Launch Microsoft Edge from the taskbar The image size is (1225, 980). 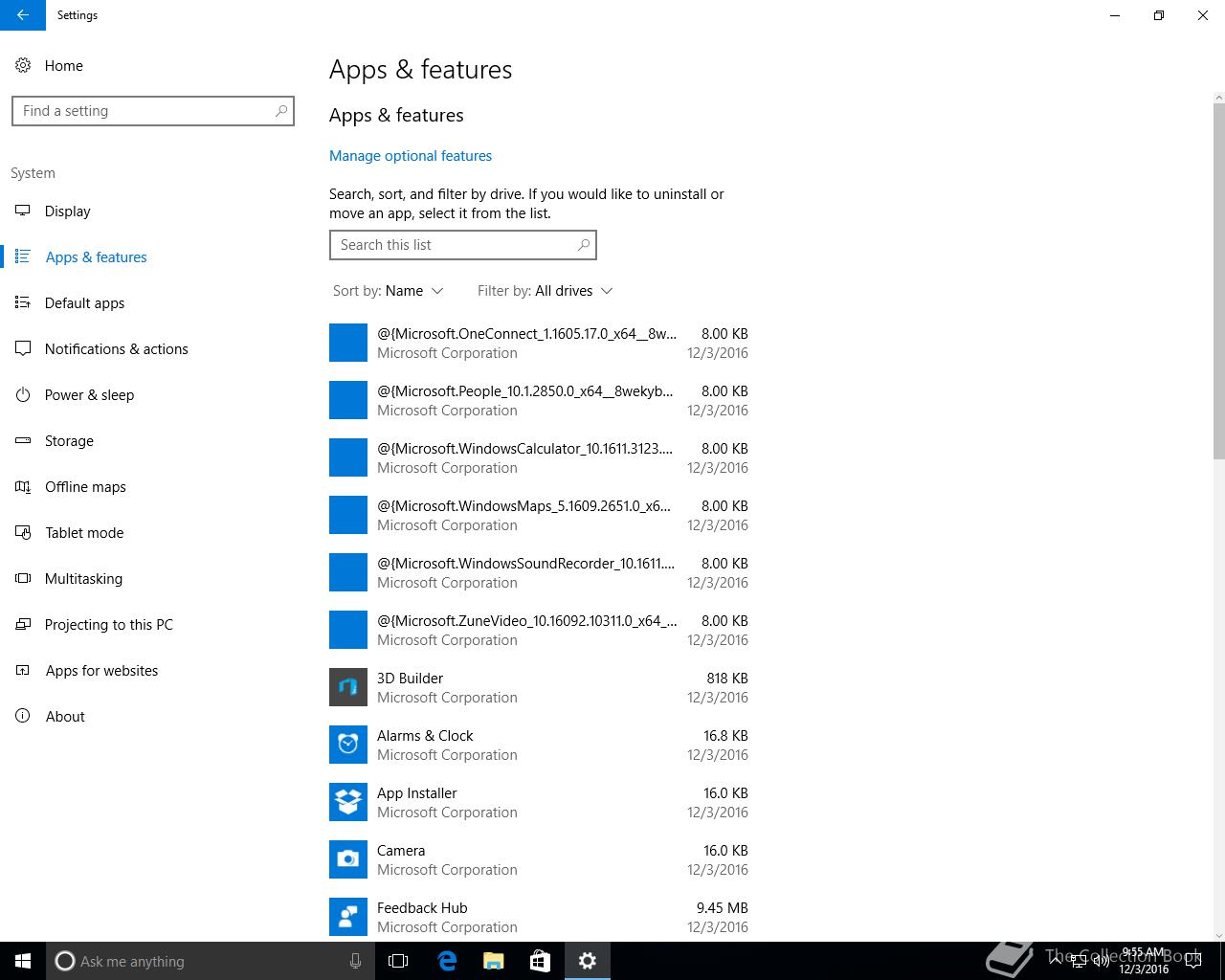447,961
